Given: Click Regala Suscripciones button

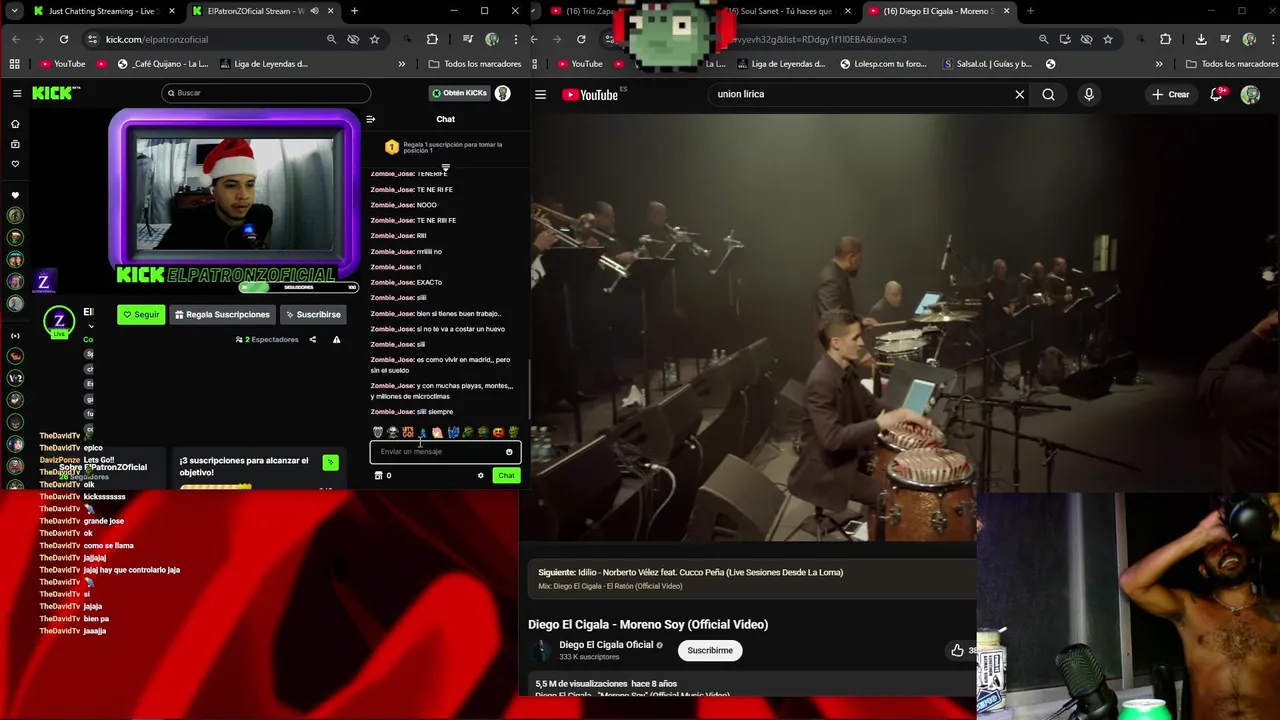Looking at the screenshot, I should pos(222,314).
